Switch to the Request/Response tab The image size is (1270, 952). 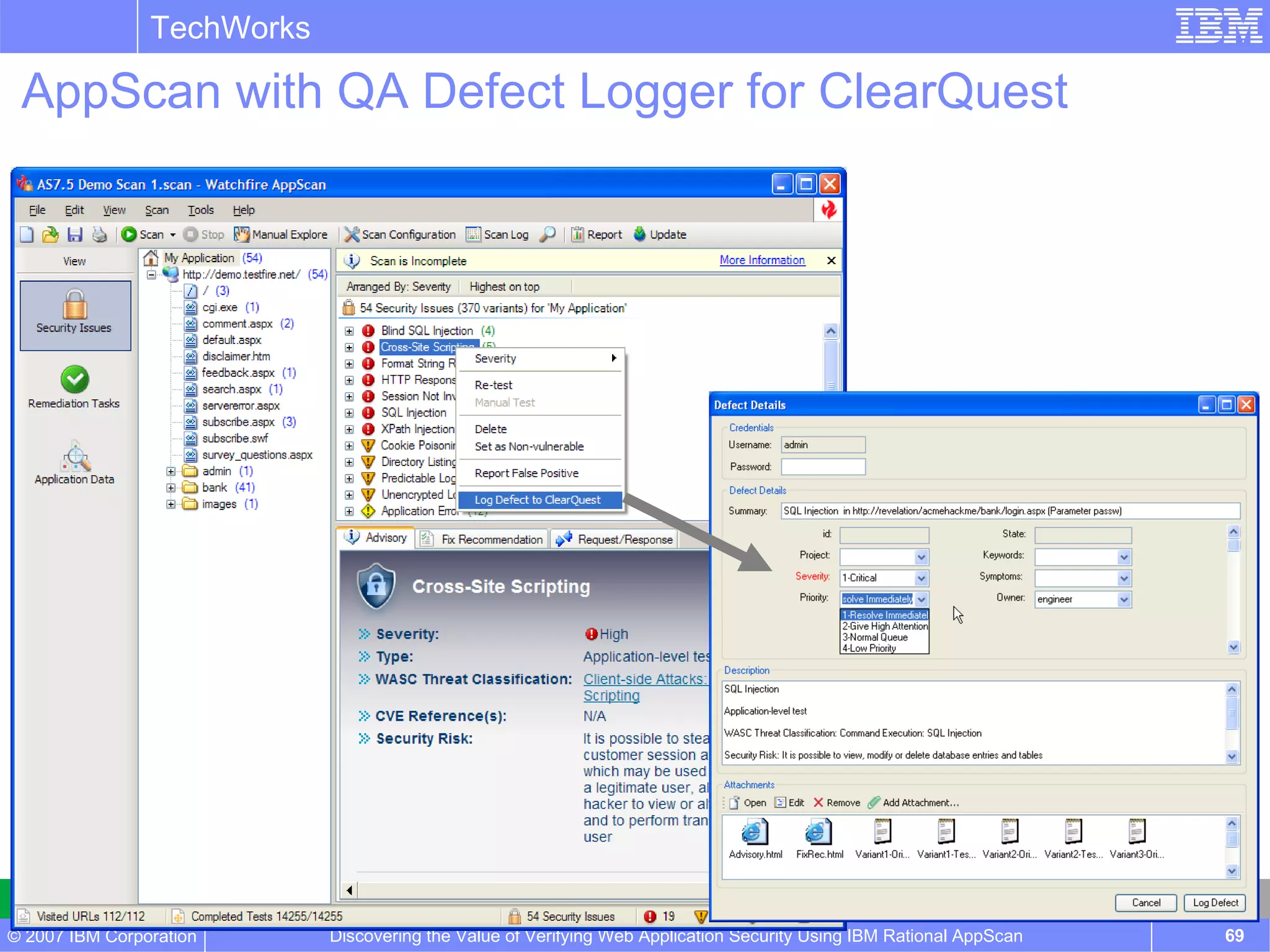tap(615, 539)
